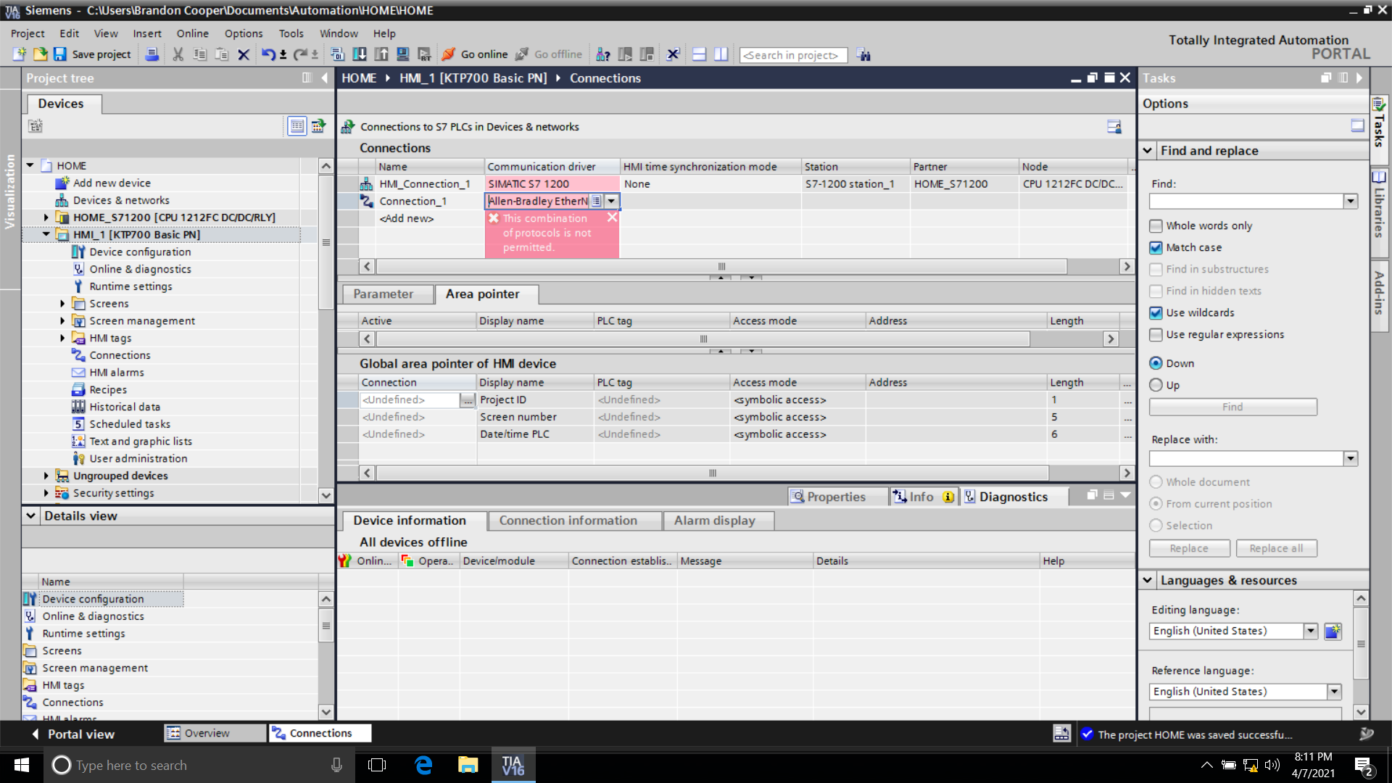Open the Allen-Bradley communication driver dropdown
1392x783 pixels.
point(611,200)
